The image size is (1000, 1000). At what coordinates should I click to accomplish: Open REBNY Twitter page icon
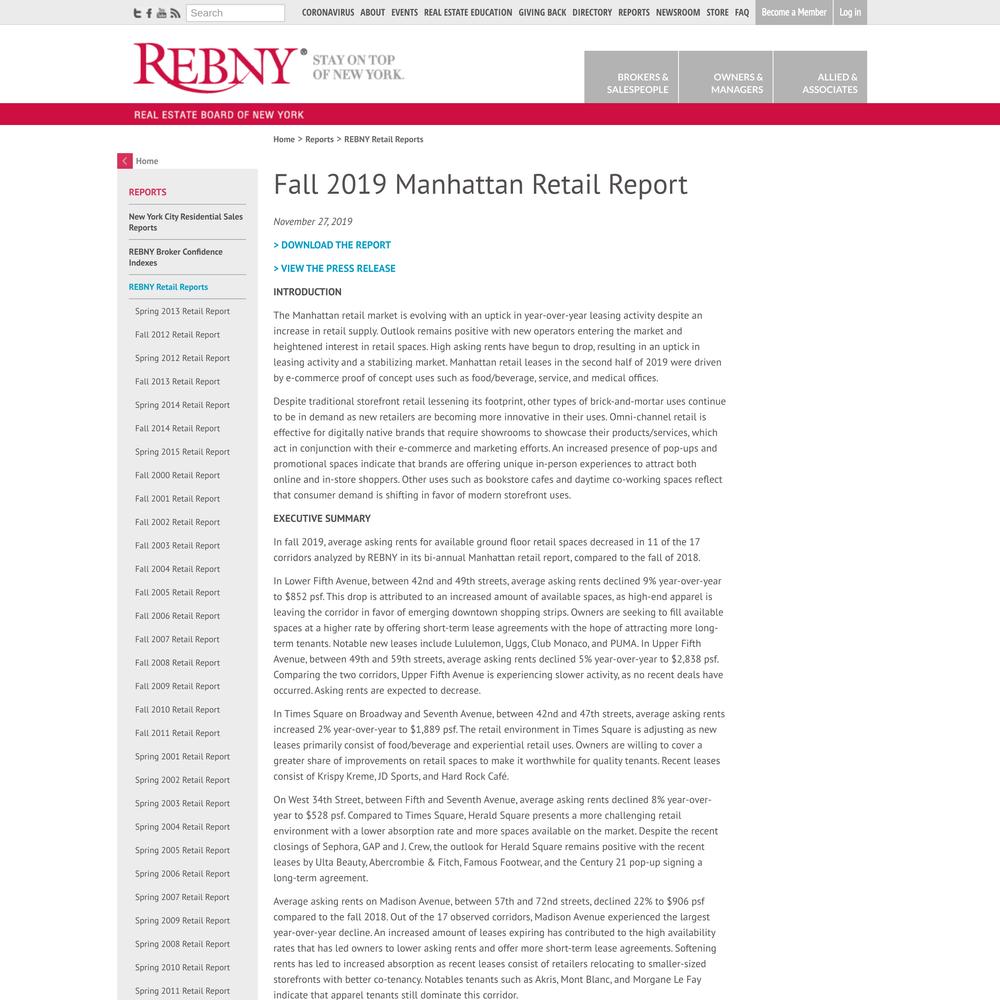[x=137, y=13]
